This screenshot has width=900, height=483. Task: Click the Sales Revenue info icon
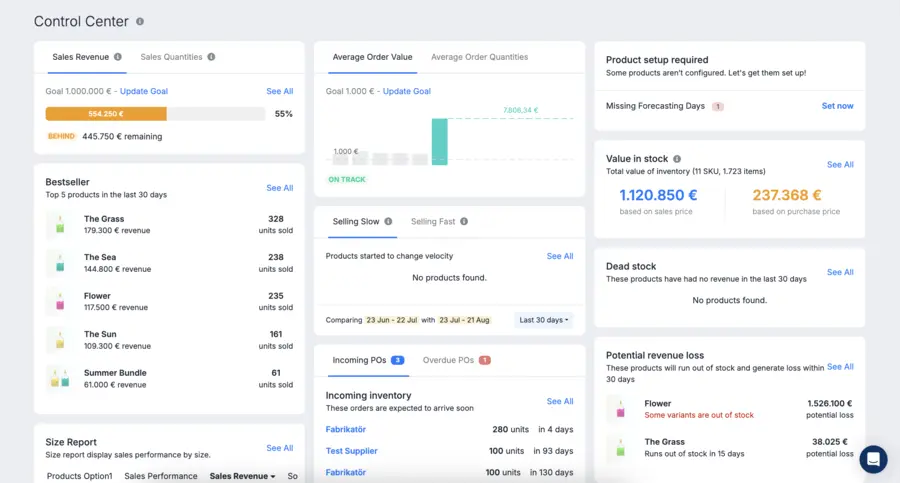118,57
